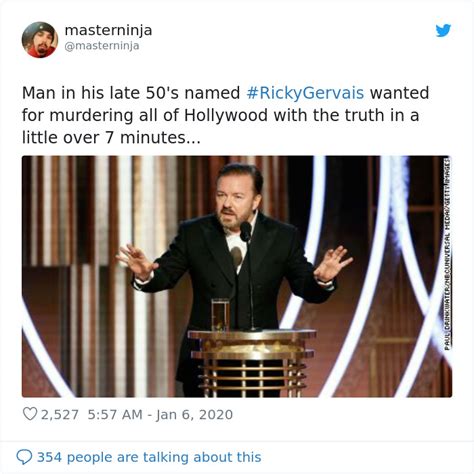Click the drink glass on the podium
This screenshot has width=474, height=474.
point(220,315)
